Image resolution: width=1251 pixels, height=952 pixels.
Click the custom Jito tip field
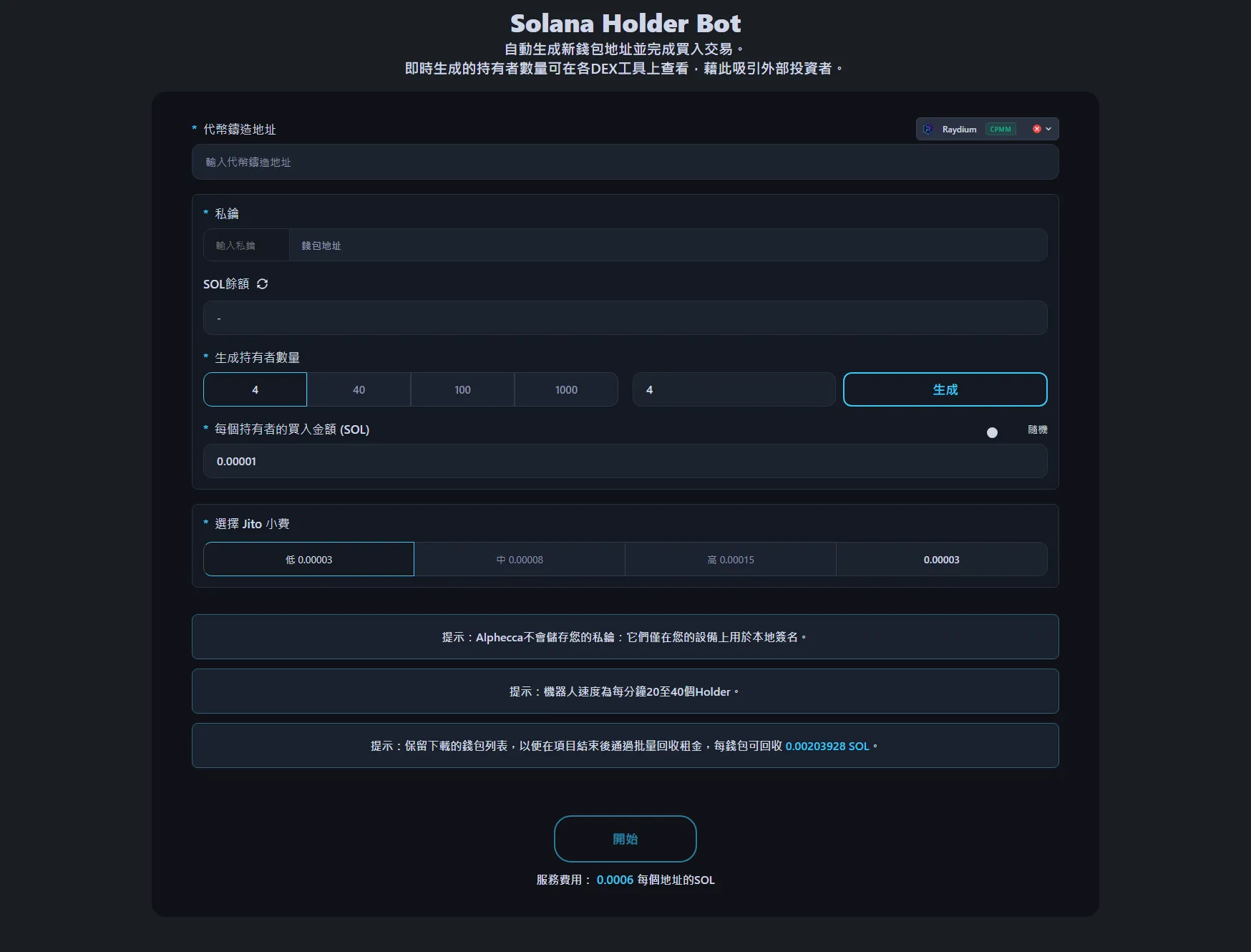941,559
